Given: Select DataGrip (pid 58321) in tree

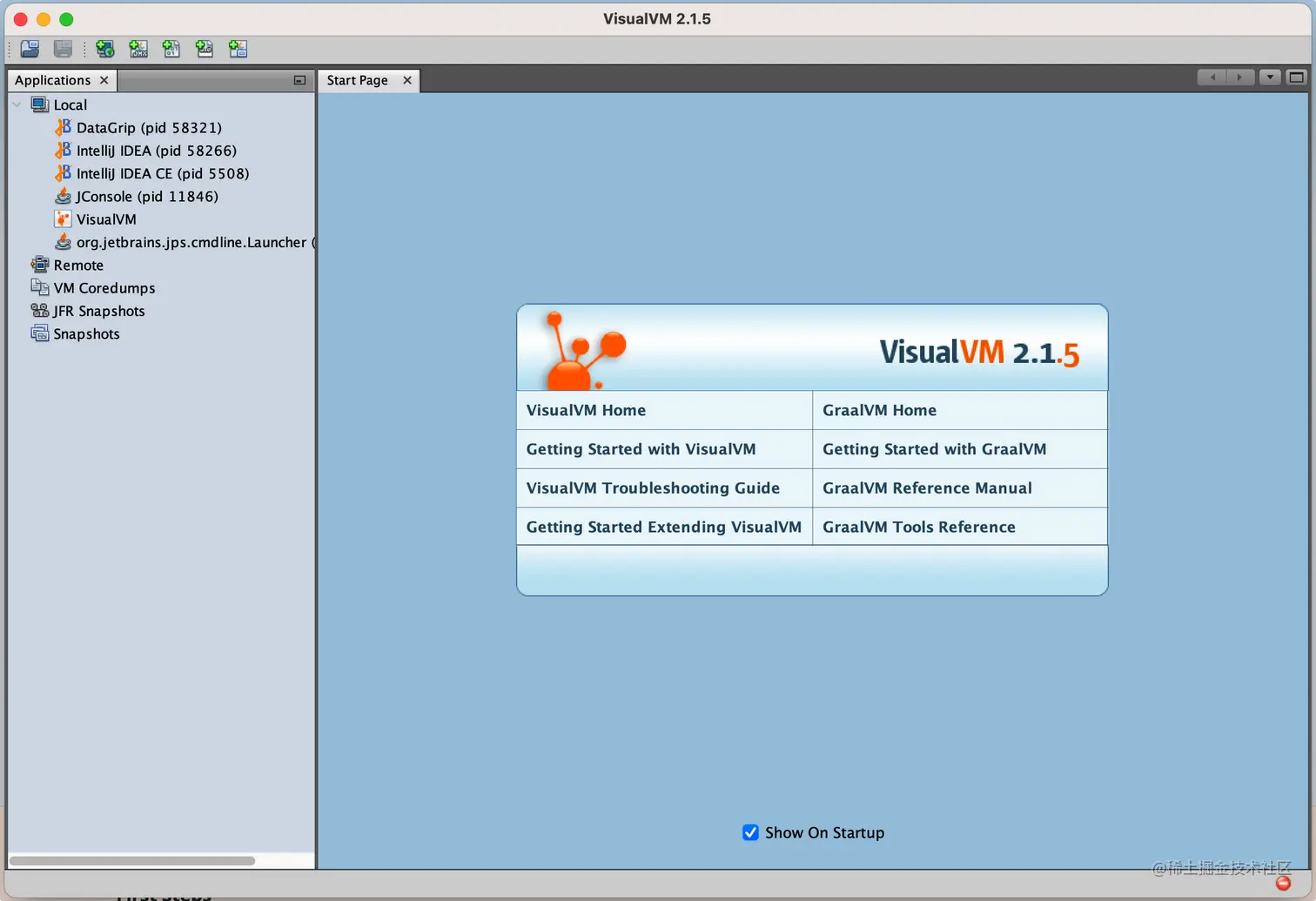Looking at the screenshot, I should coord(149,127).
